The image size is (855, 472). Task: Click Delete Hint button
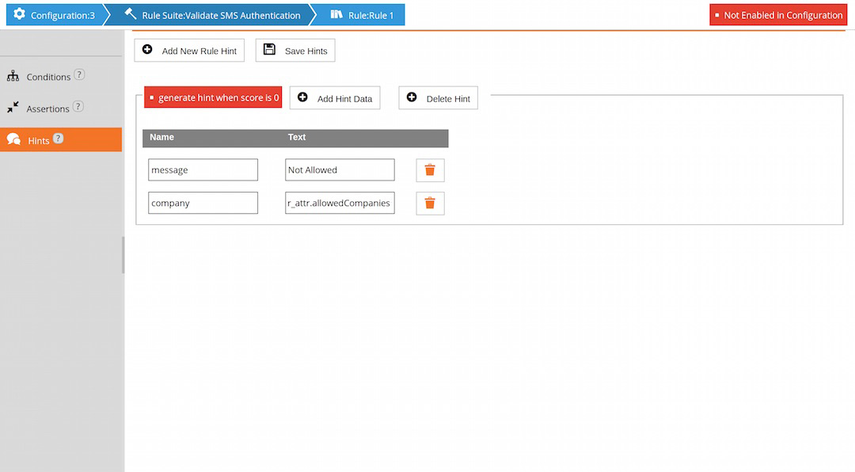(x=438, y=98)
